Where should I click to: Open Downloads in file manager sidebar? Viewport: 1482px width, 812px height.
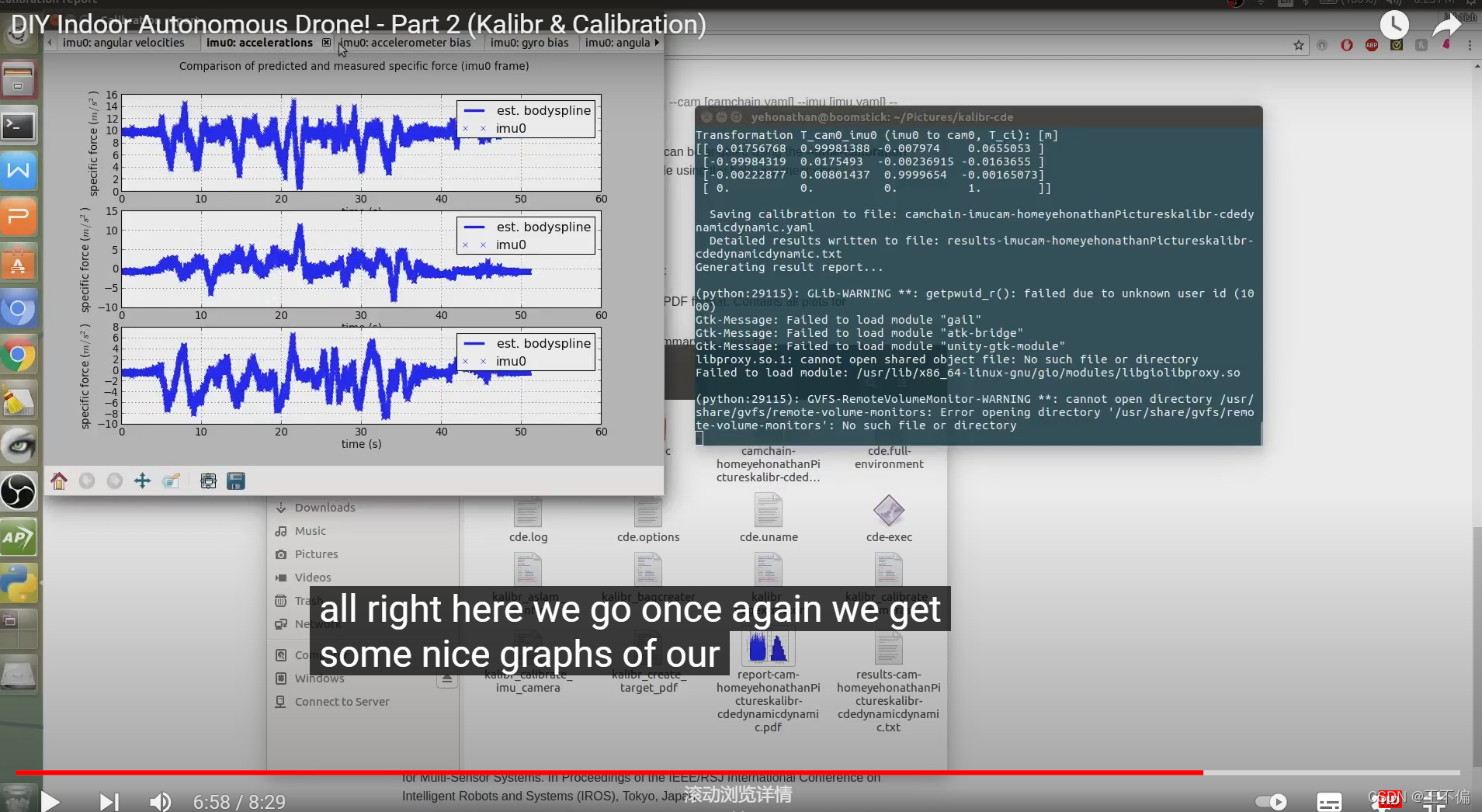pyautogui.click(x=325, y=508)
